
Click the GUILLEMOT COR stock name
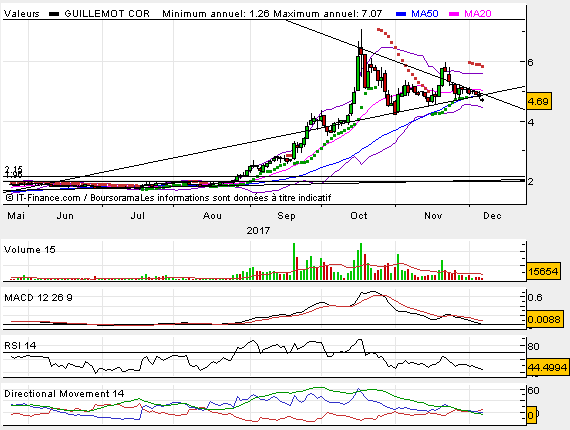(107, 14)
